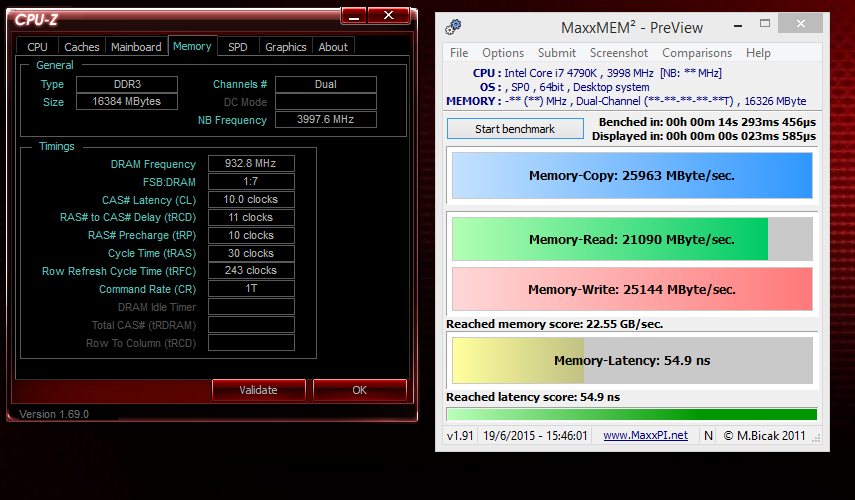This screenshot has width=855, height=500.
Task: Open the Options menu
Action: click(x=503, y=53)
